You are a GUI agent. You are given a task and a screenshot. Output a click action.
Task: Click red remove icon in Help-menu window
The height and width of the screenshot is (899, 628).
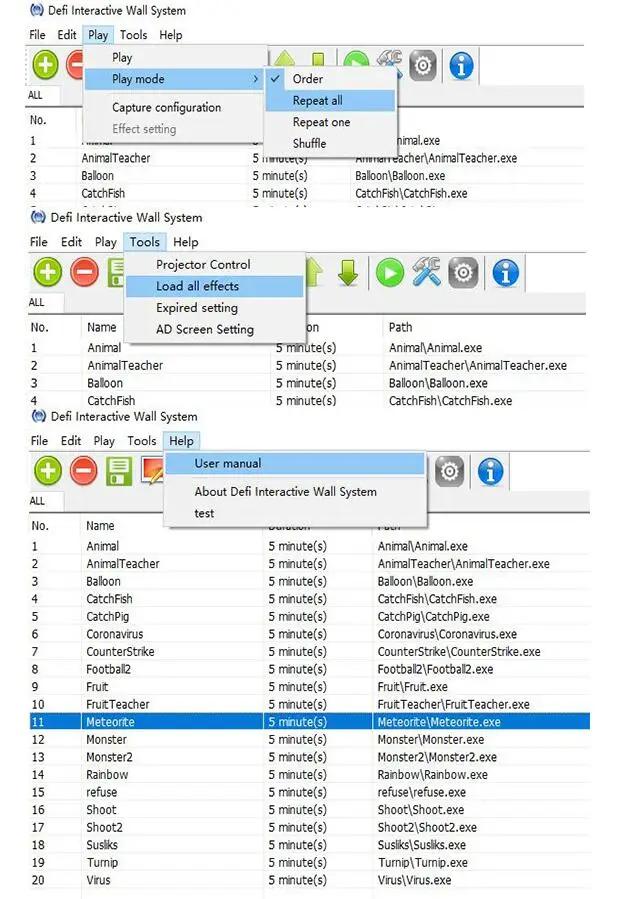click(84, 471)
